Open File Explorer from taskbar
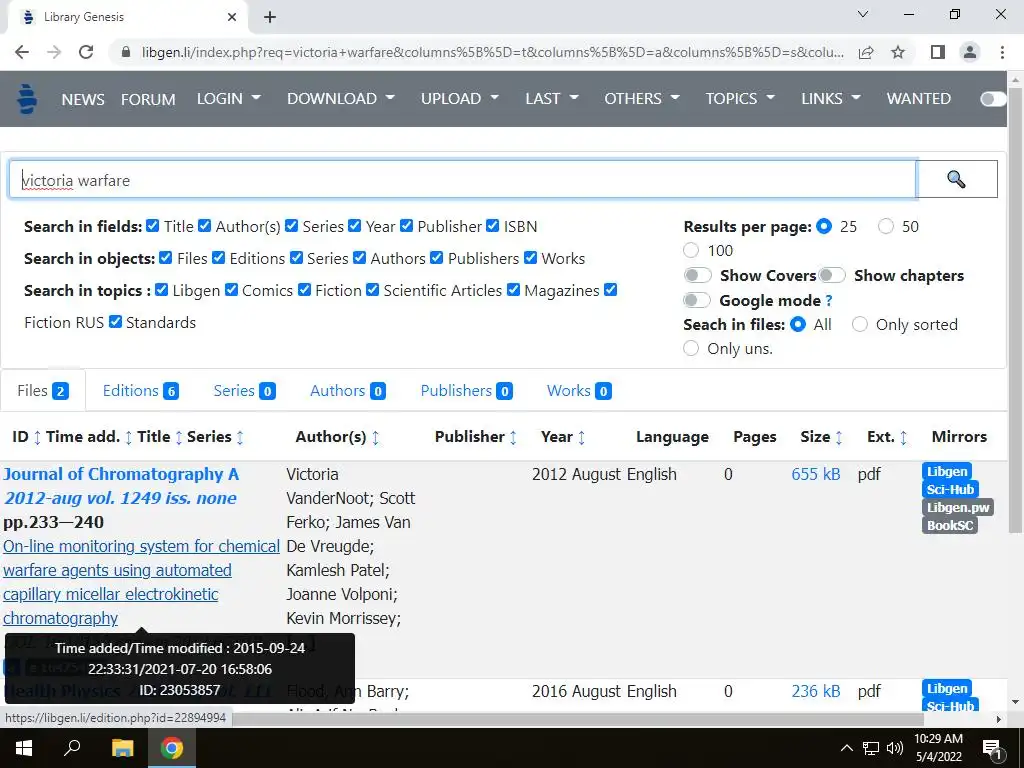Image resolution: width=1024 pixels, height=768 pixels. tap(122, 748)
